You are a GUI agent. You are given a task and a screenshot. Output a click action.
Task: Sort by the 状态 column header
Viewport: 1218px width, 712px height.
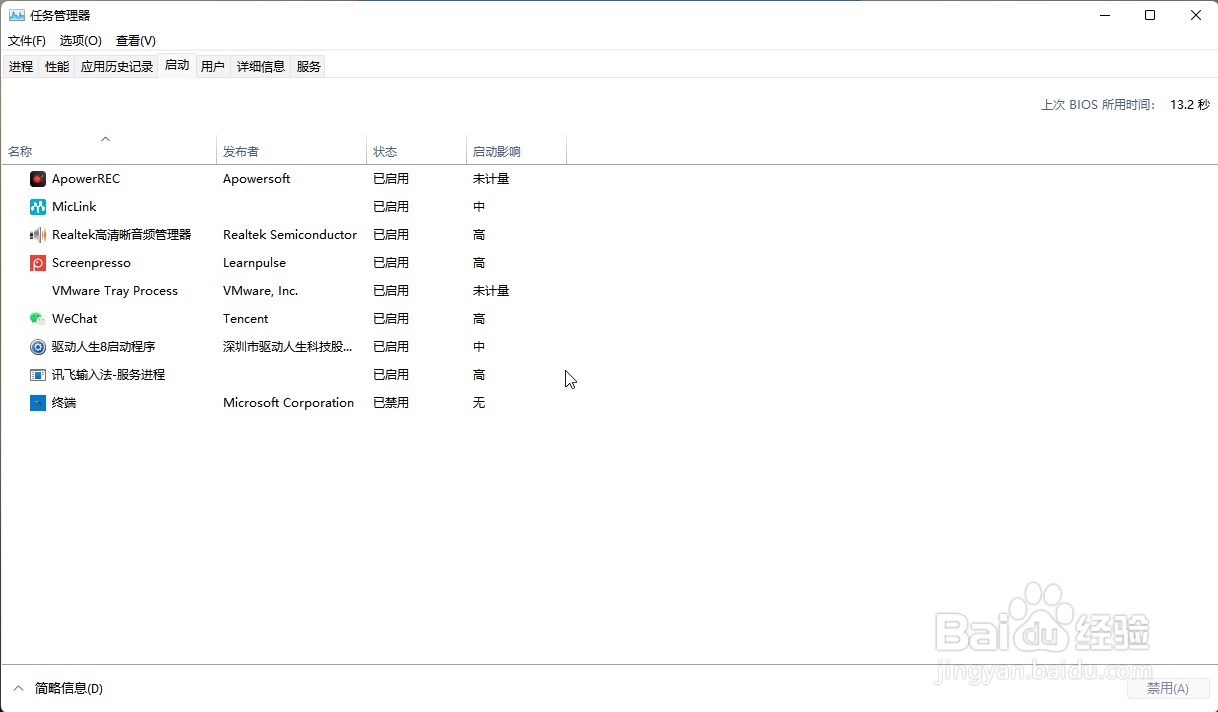click(417, 151)
